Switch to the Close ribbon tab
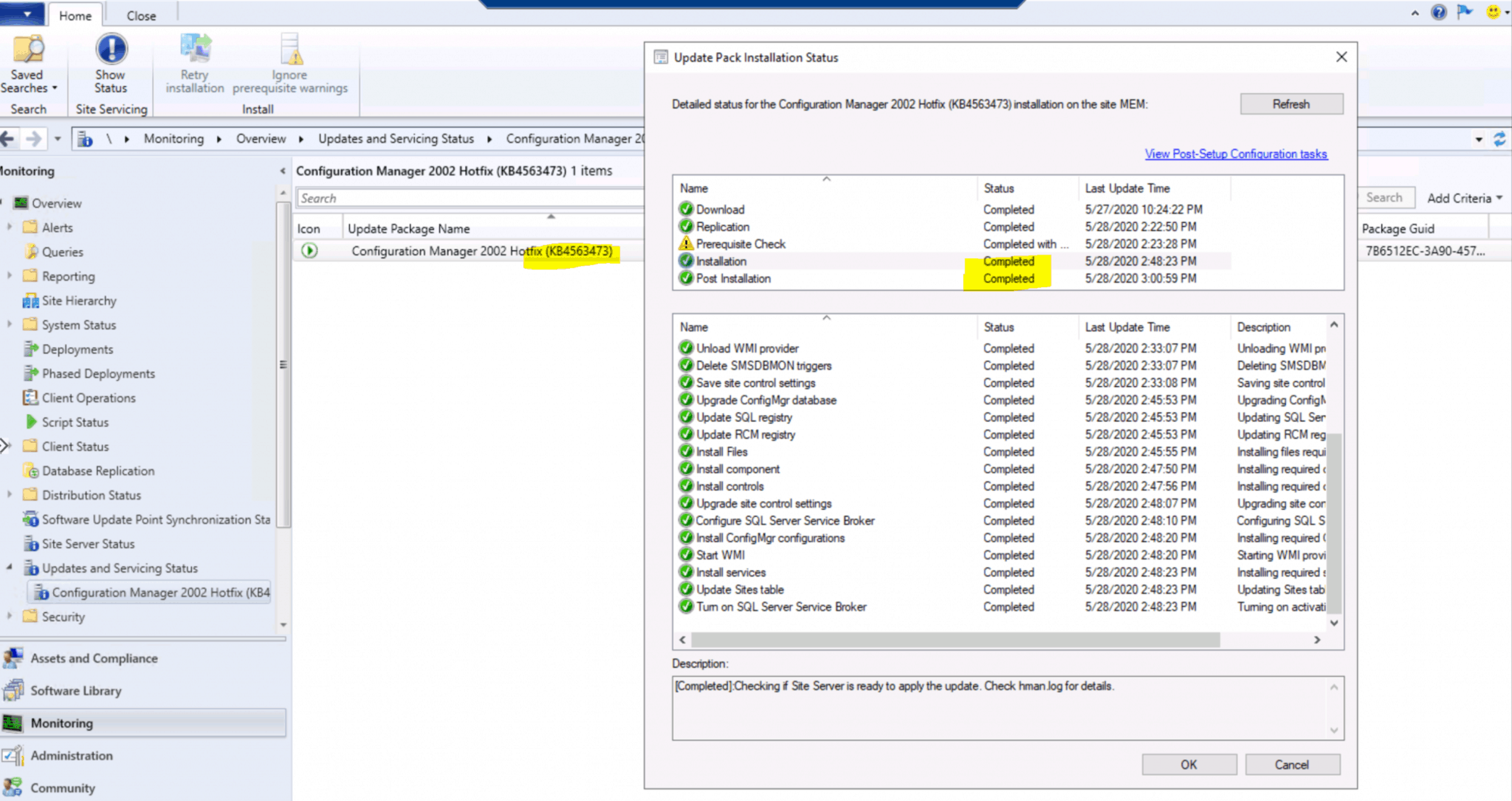 [141, 15]
